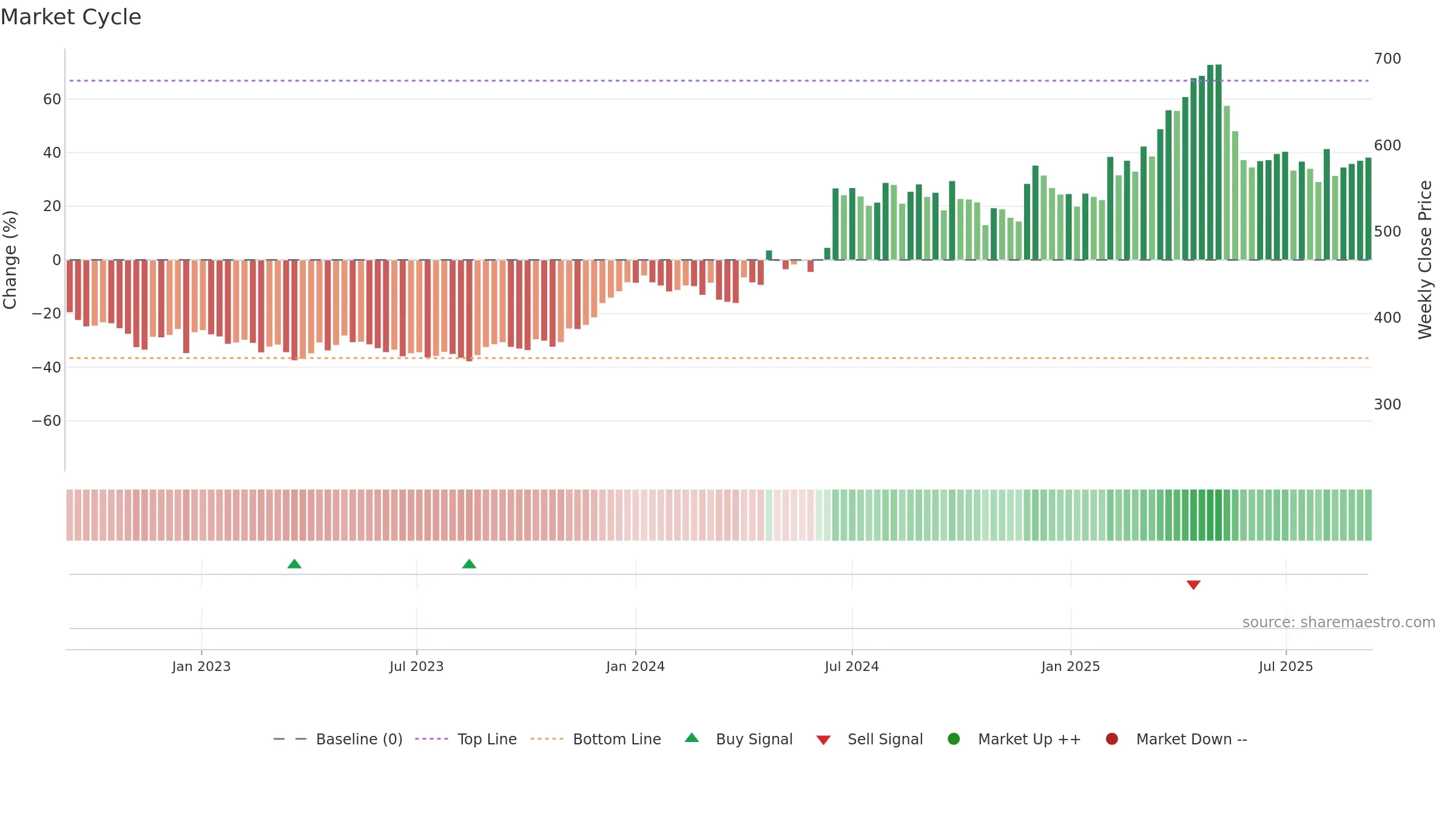The width and height of the screenshot is (1456, 819).
Task: Click the Change (%) axis title
Action: tap(10, 260)
